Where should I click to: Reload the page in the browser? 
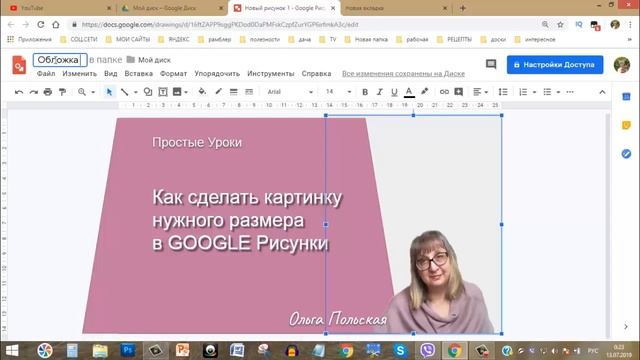pos(41,25)
